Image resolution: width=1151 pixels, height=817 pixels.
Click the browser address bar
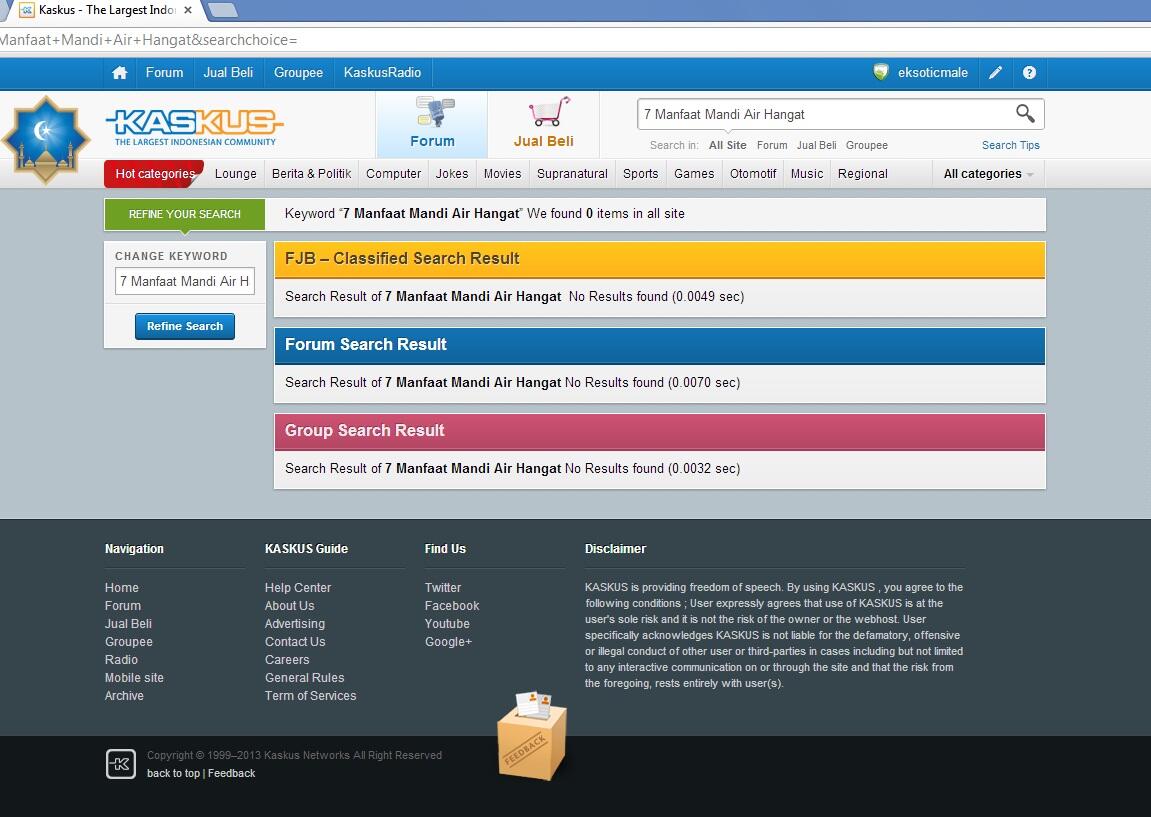tap(576, 40)
